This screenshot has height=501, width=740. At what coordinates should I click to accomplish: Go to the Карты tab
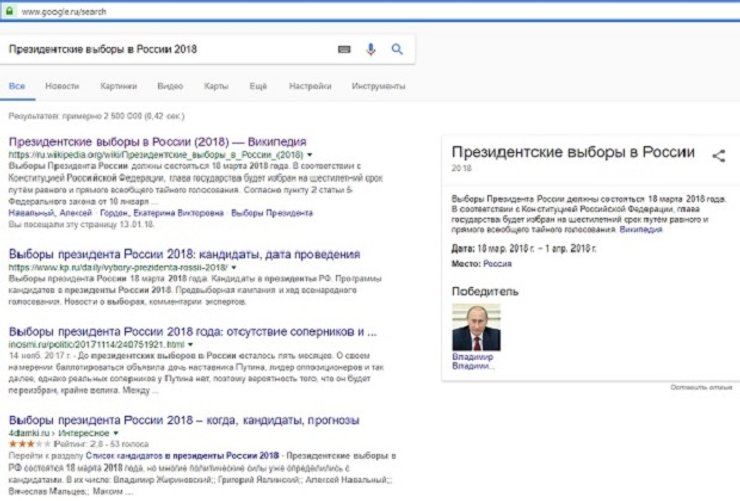(x=216, y=86)
